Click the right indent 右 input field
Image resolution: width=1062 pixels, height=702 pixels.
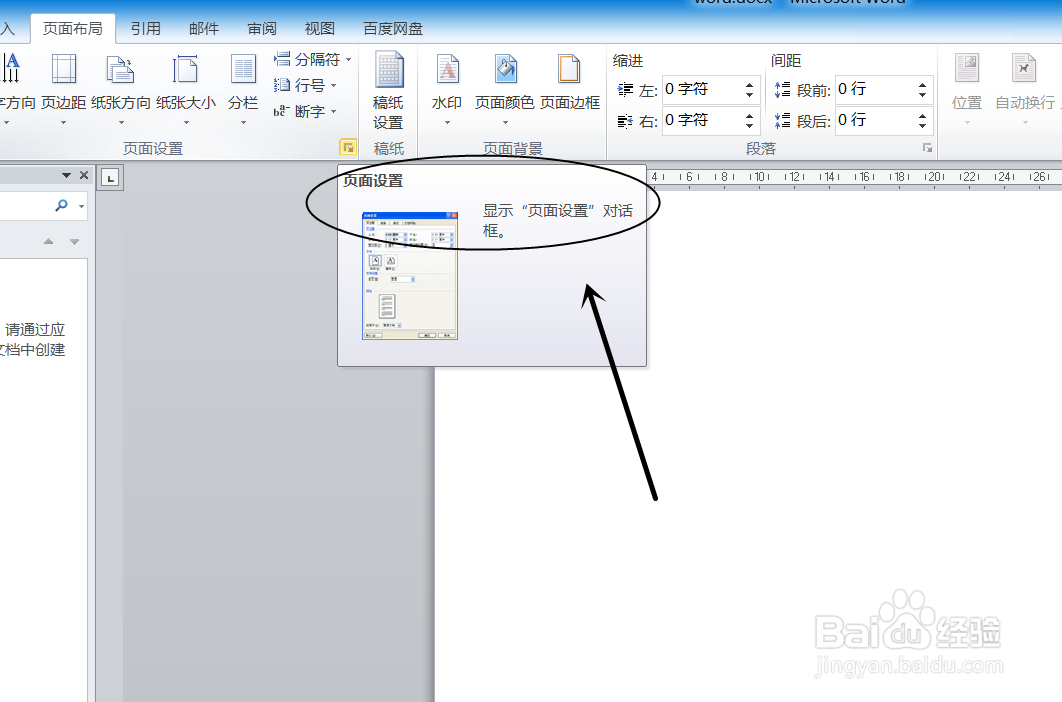[702, 121]
